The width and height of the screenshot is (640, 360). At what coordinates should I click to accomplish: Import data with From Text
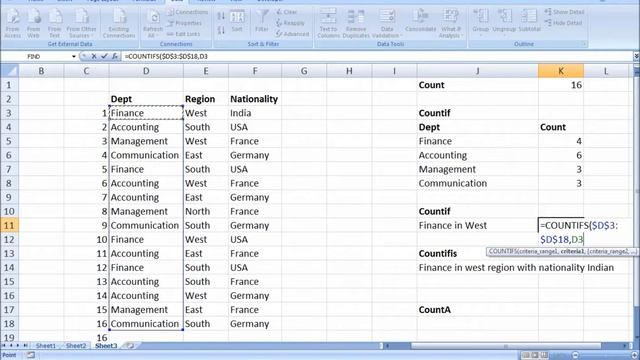[54, 24]
